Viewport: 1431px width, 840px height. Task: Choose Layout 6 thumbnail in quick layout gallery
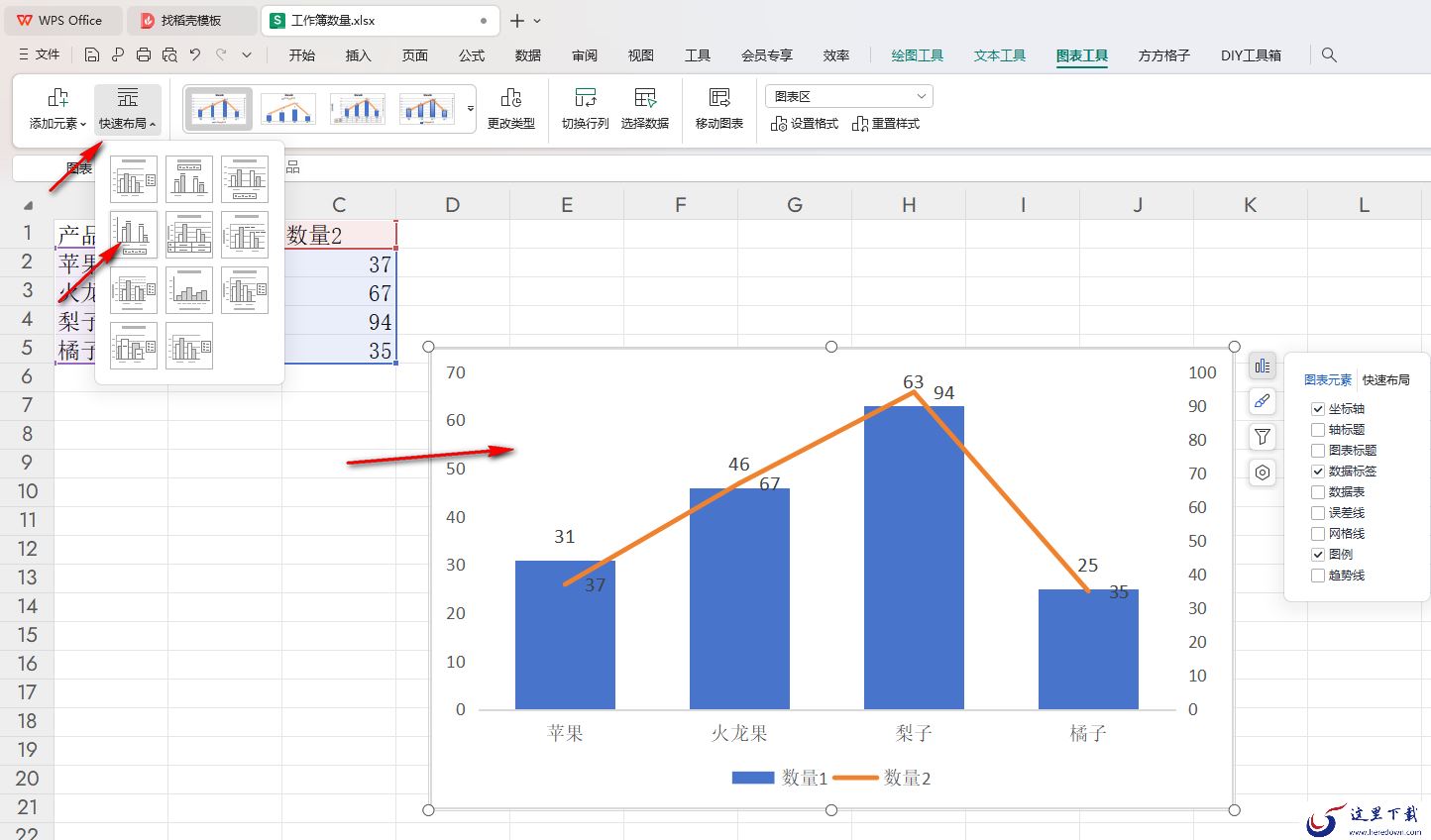click(245, 235)
